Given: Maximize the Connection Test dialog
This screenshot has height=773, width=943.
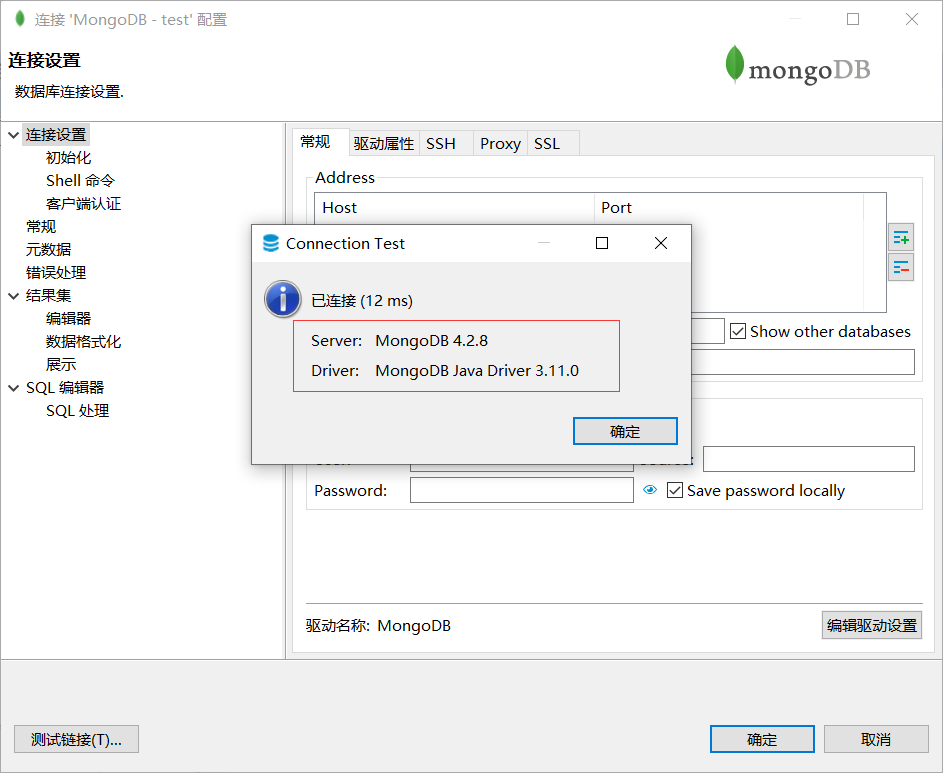Looking at the screenshot, I should 601,243.
